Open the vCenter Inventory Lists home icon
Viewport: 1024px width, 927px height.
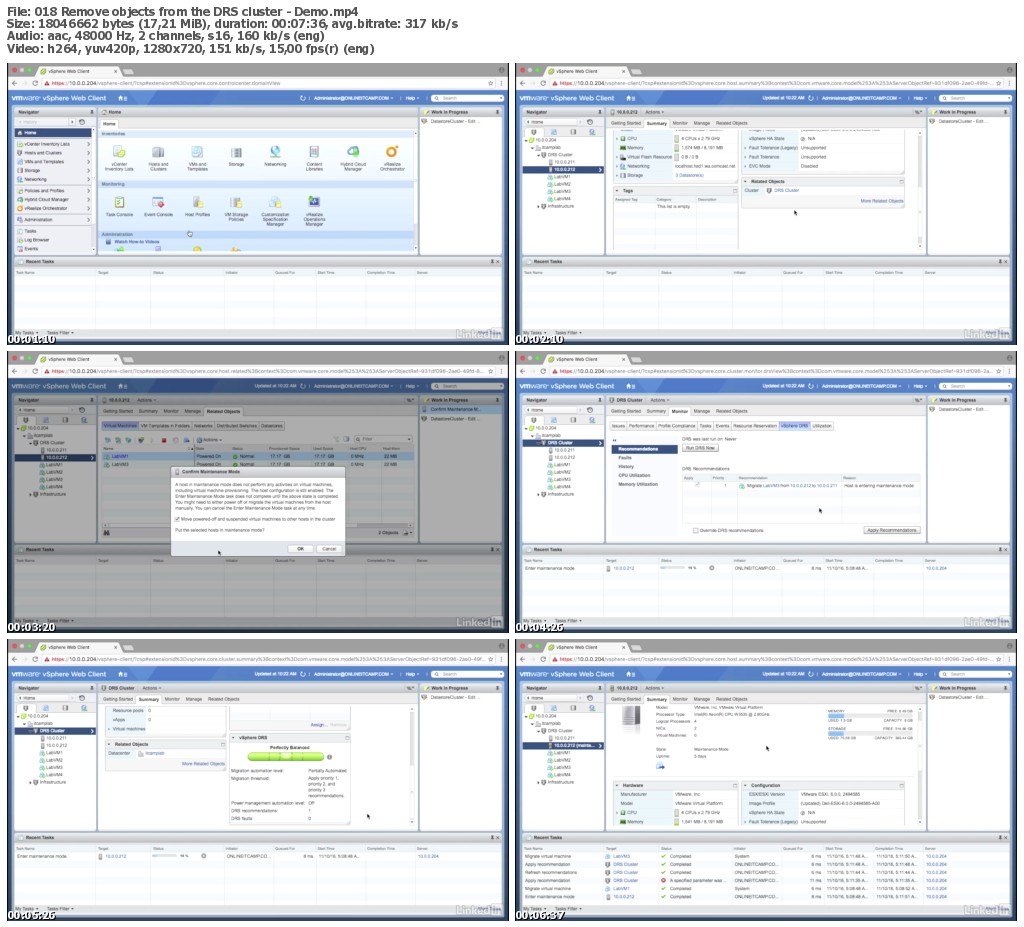coord(119,154)
